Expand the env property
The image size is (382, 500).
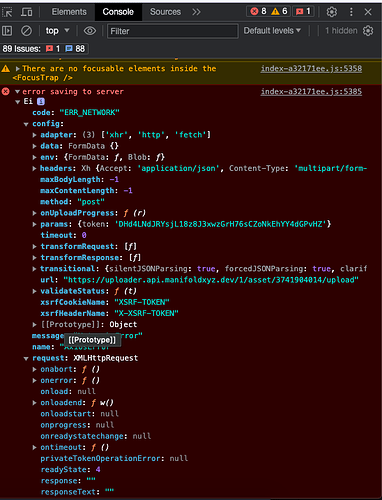34,157
